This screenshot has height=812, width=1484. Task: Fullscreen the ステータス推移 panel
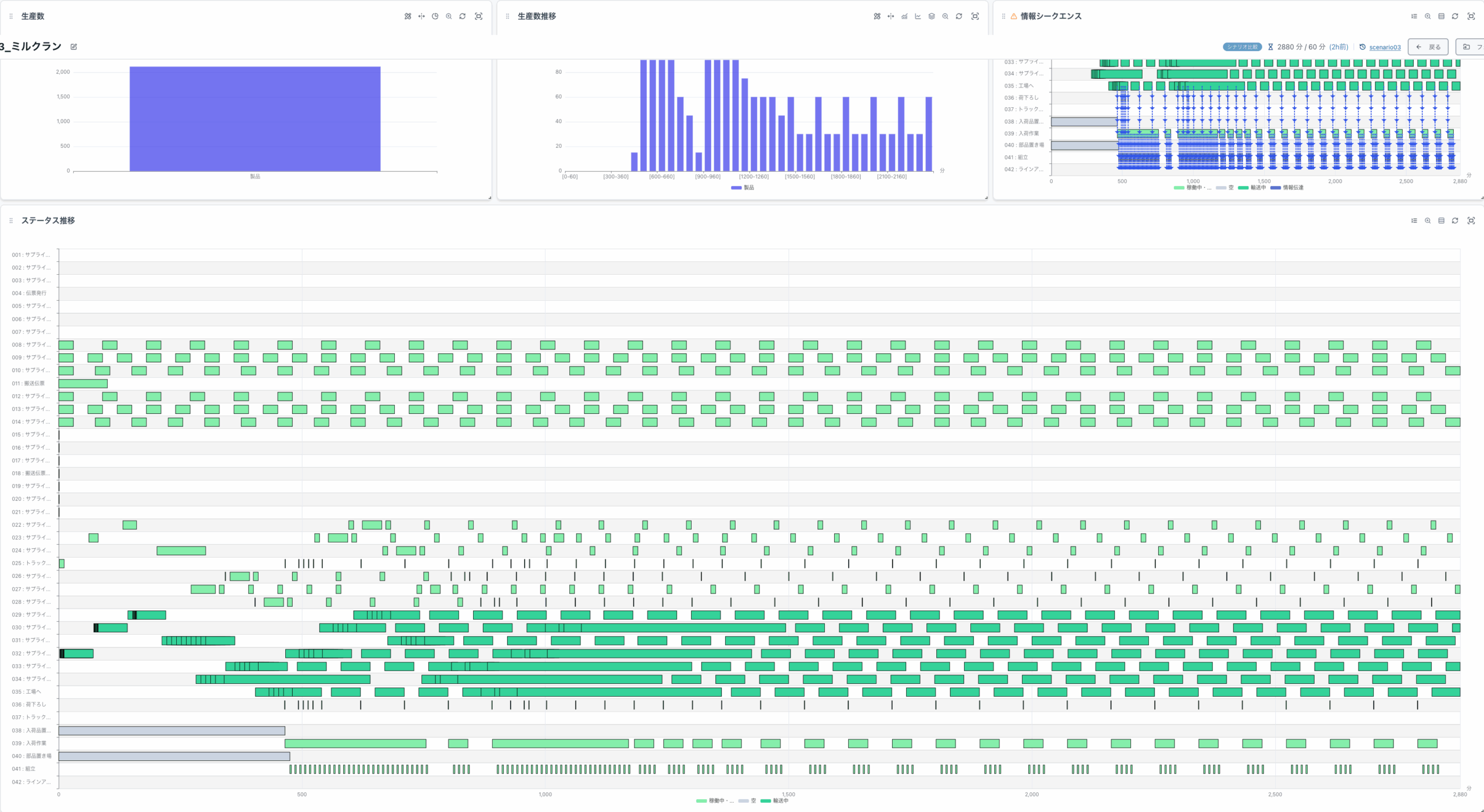[x=1471, y=221]
